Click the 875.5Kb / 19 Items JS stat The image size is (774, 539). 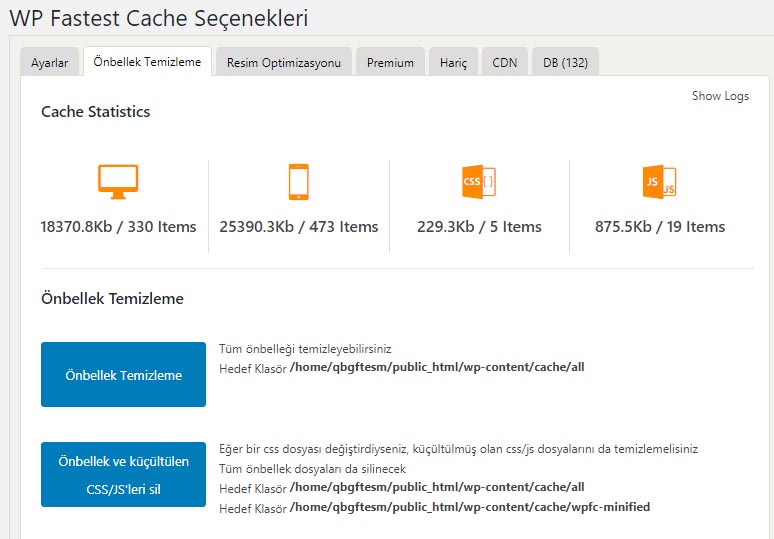click(x=660, y=227)
